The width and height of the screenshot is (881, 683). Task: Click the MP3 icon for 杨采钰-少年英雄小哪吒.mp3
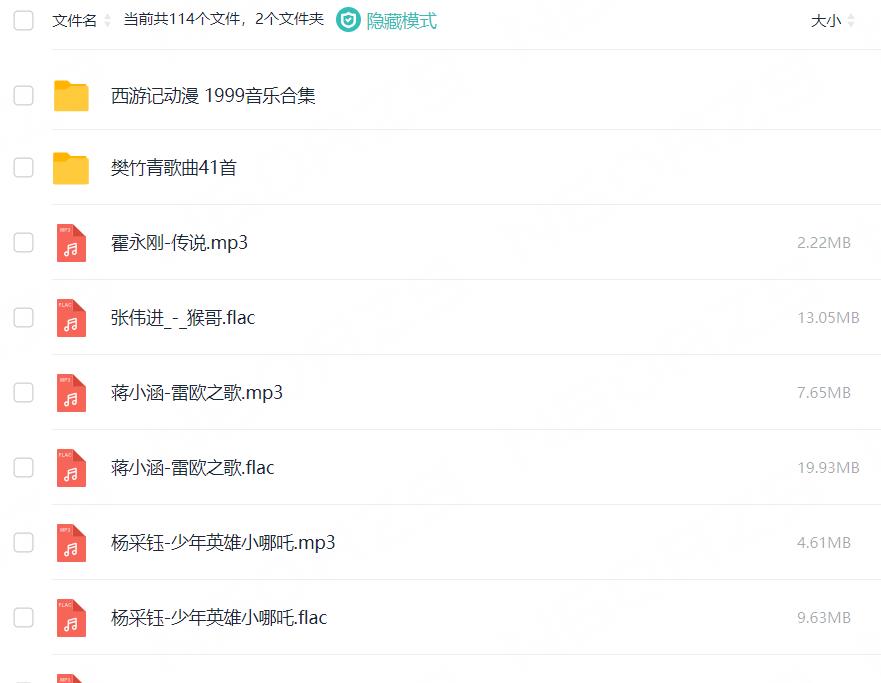point(70,543)
